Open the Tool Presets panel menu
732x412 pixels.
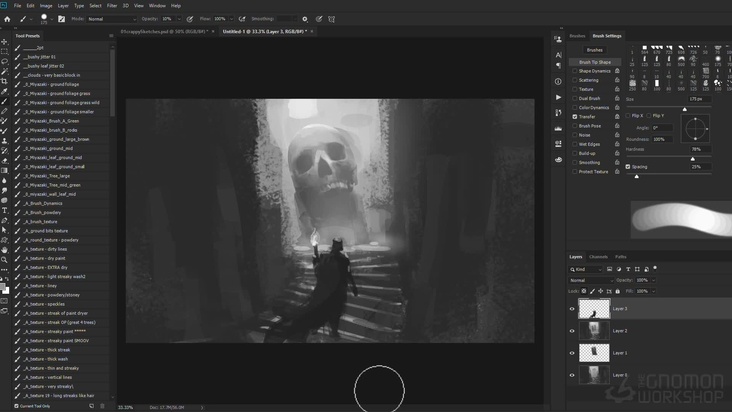(x=111, y=35)
